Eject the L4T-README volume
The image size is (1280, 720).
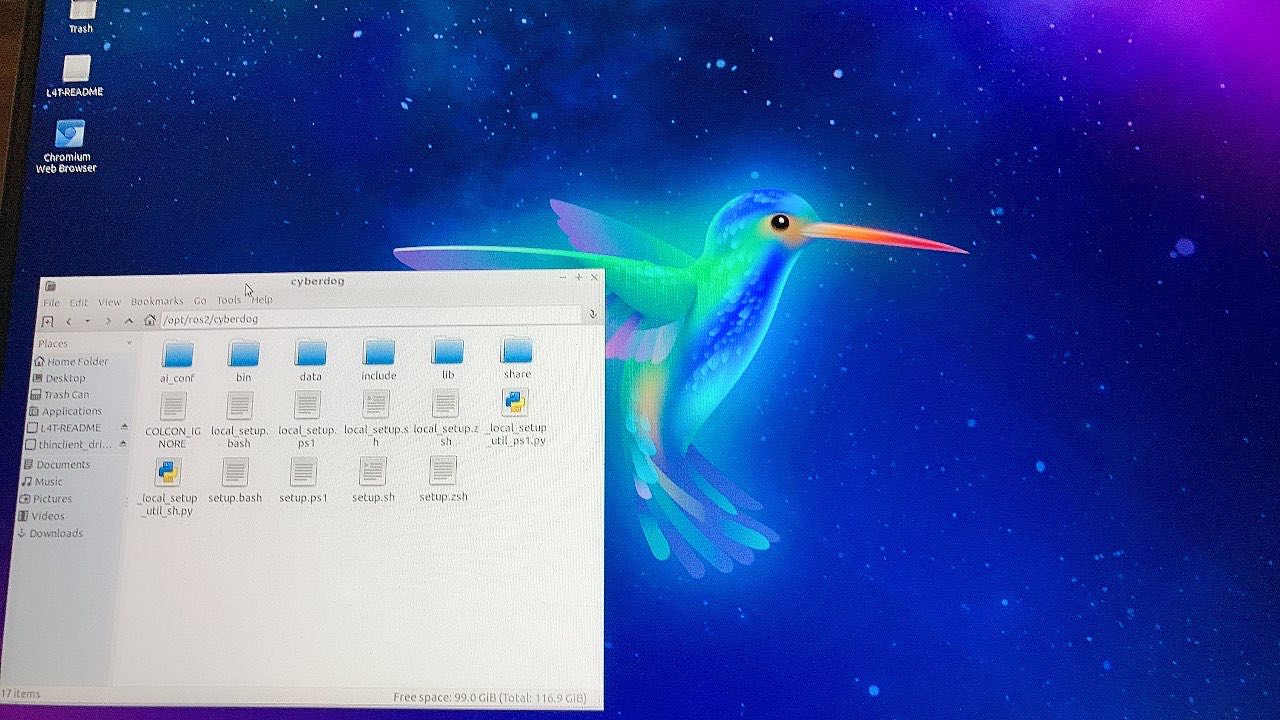click(123, 427)
